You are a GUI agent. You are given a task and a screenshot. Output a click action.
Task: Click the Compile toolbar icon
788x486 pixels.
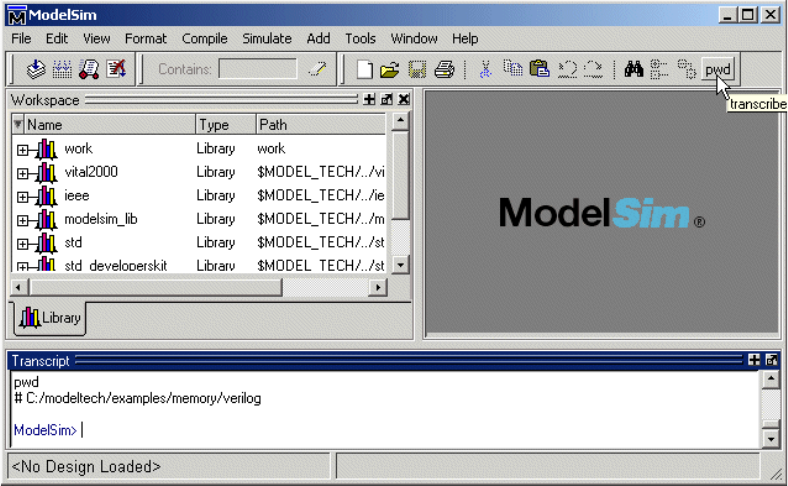36,69
